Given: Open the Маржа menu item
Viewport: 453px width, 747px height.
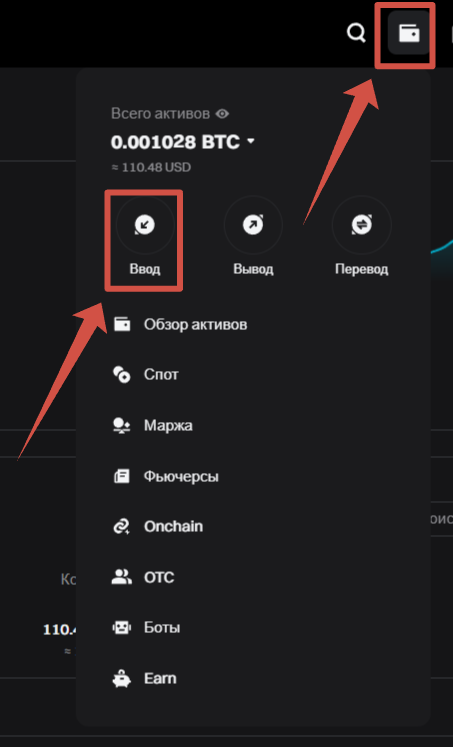Looking at the screenshot, I should 169,425.
